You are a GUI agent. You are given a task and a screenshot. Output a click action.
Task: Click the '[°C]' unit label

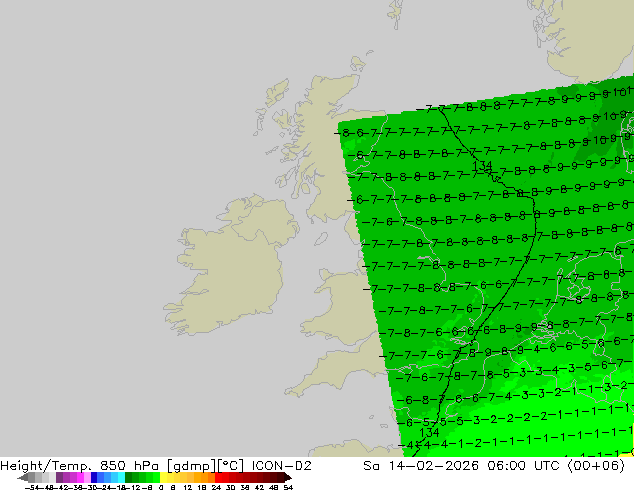231,466
